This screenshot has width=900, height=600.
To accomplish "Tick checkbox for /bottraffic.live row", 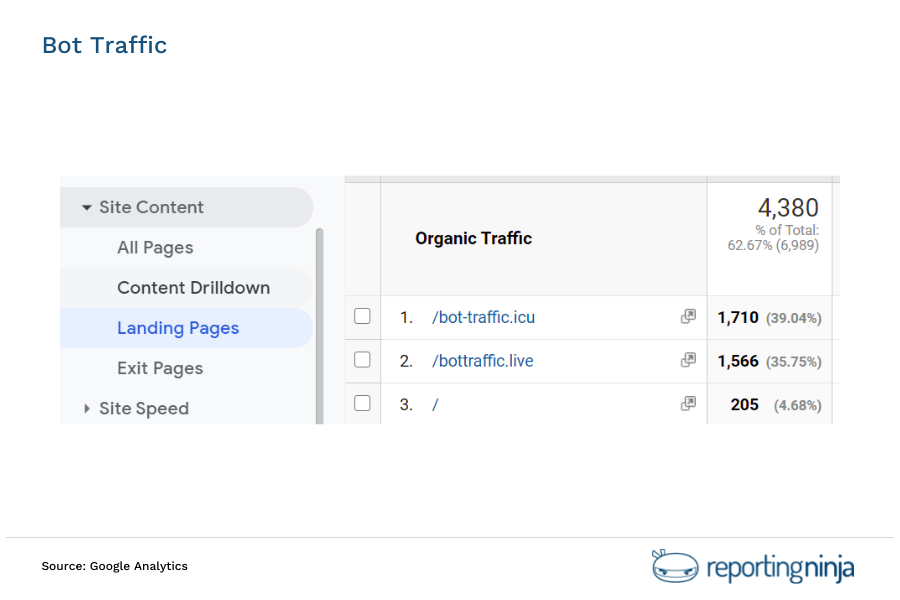I will tap(362, 360).
